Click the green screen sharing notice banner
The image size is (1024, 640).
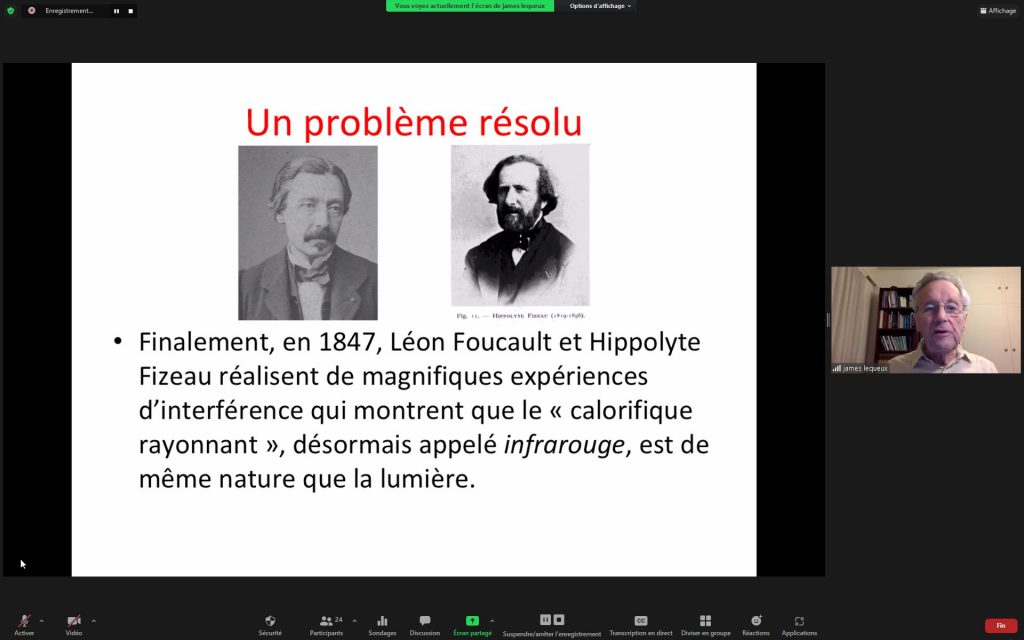[470, 6]
